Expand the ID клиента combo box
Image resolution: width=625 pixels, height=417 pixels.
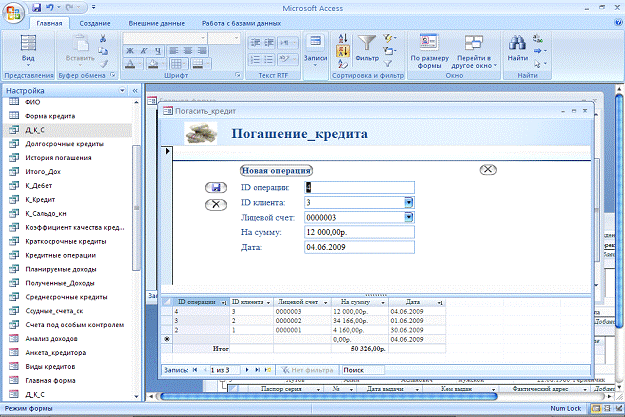[x=409, y=202]
